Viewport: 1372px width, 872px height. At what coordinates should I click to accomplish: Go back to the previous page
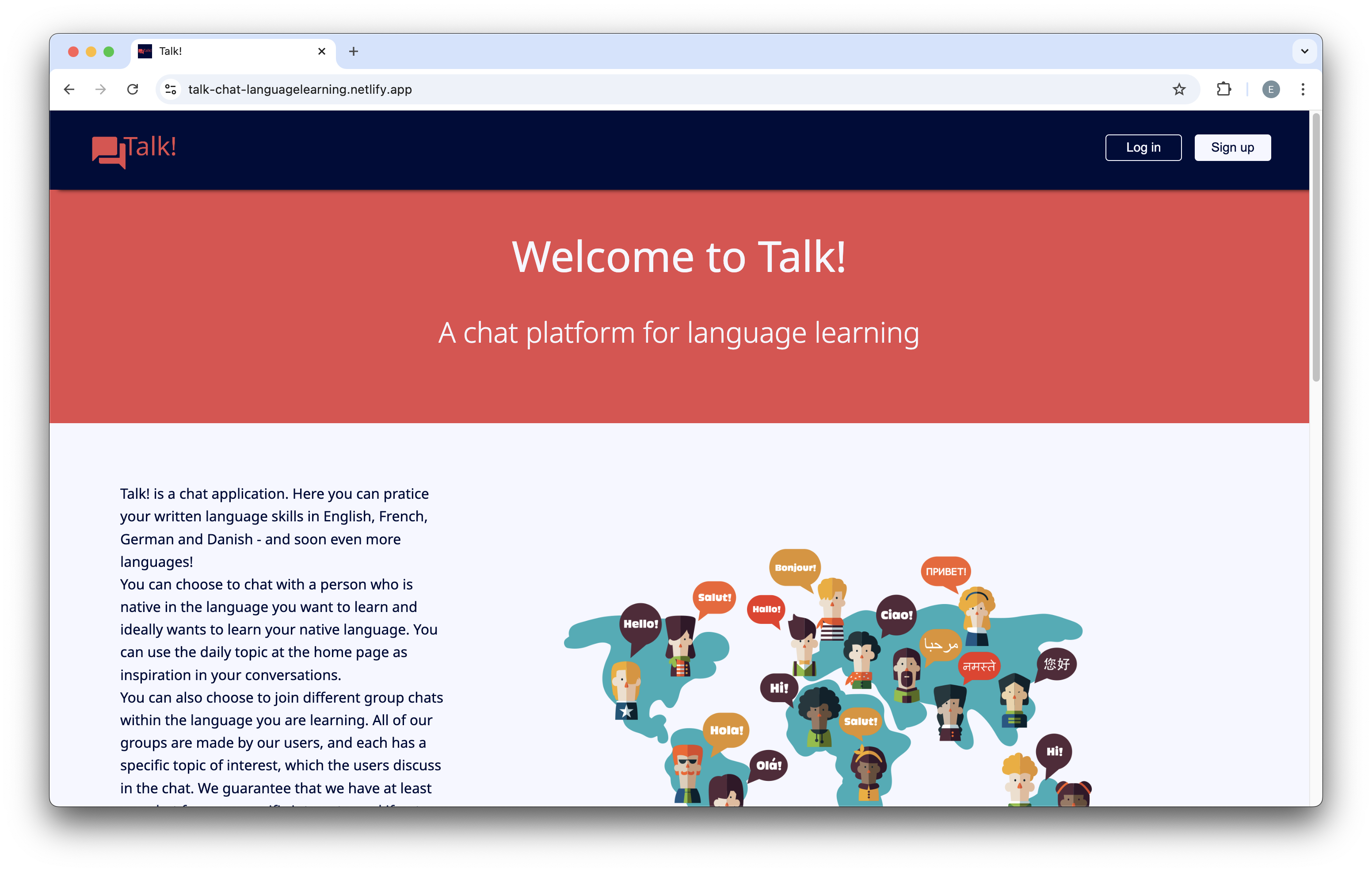[x=69, y=89]
